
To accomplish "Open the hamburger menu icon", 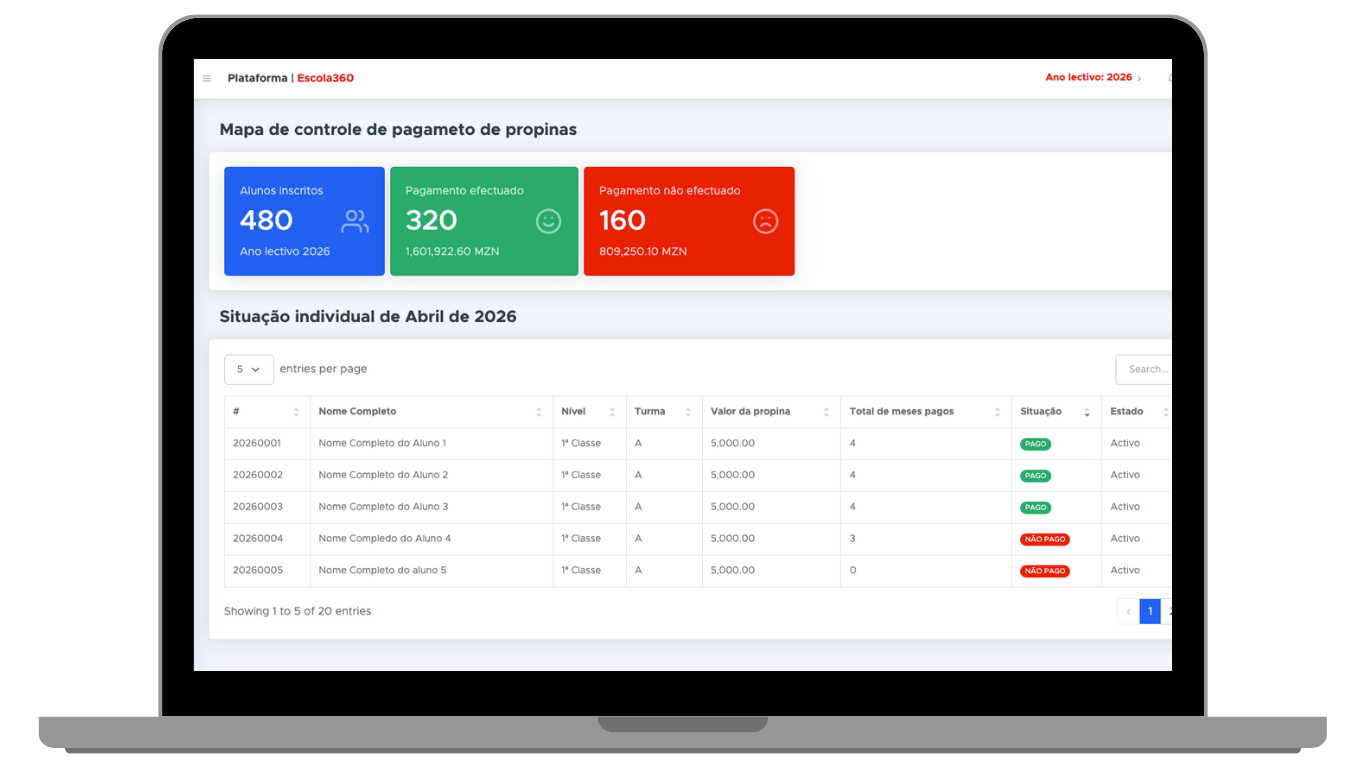I will pyautogui.click(x=207, y=78).
